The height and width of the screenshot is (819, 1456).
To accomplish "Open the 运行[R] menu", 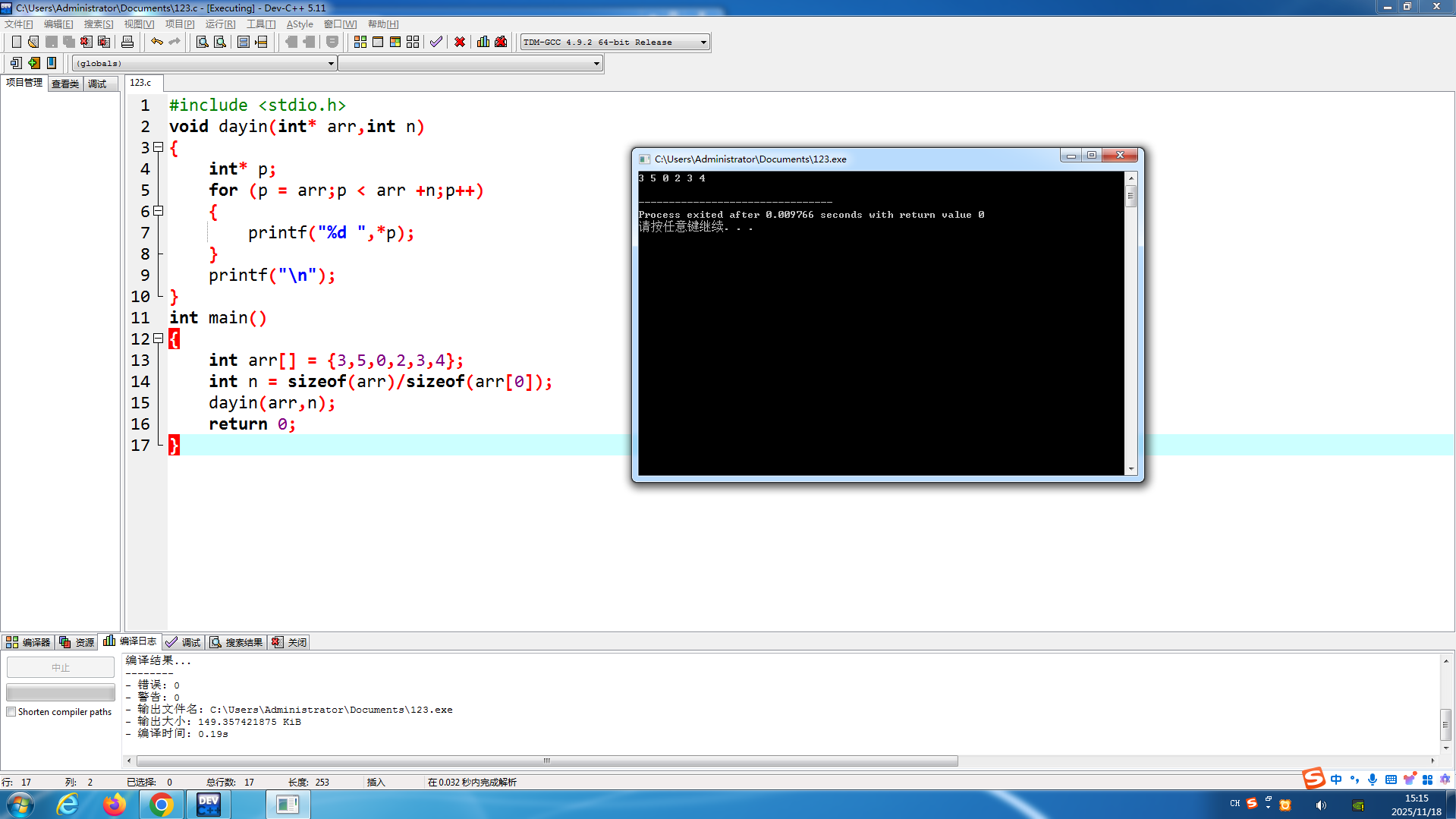I will pos(220,24).
